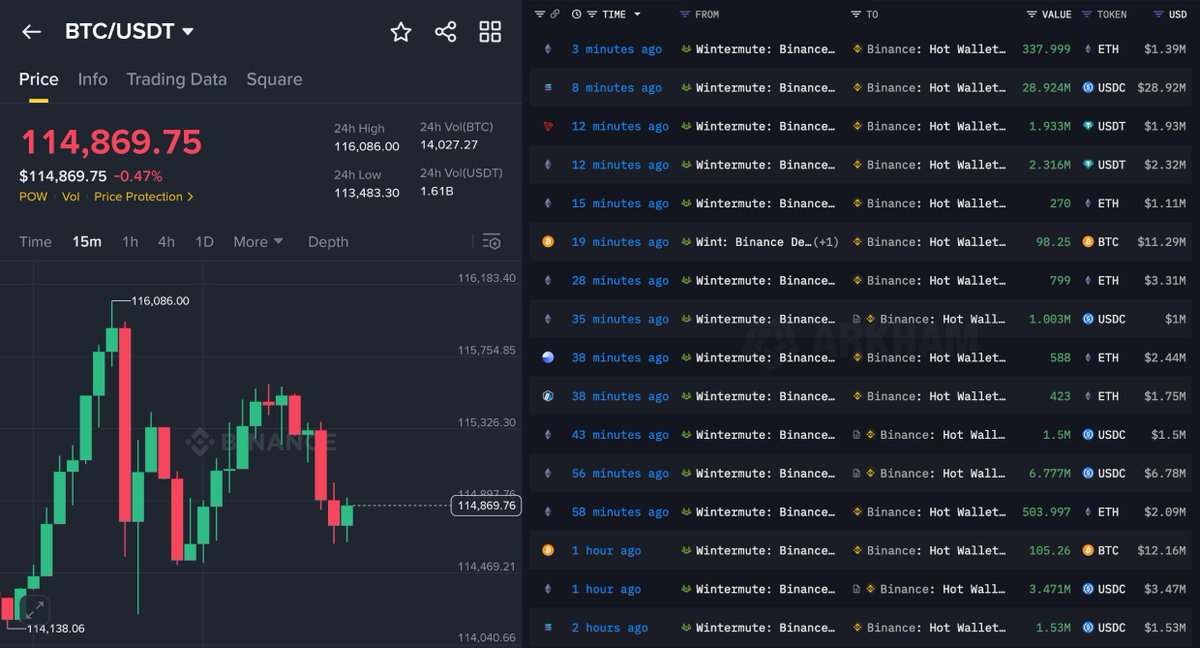
Task: Click the apps grid icon next to share
Action: (489, 32)
